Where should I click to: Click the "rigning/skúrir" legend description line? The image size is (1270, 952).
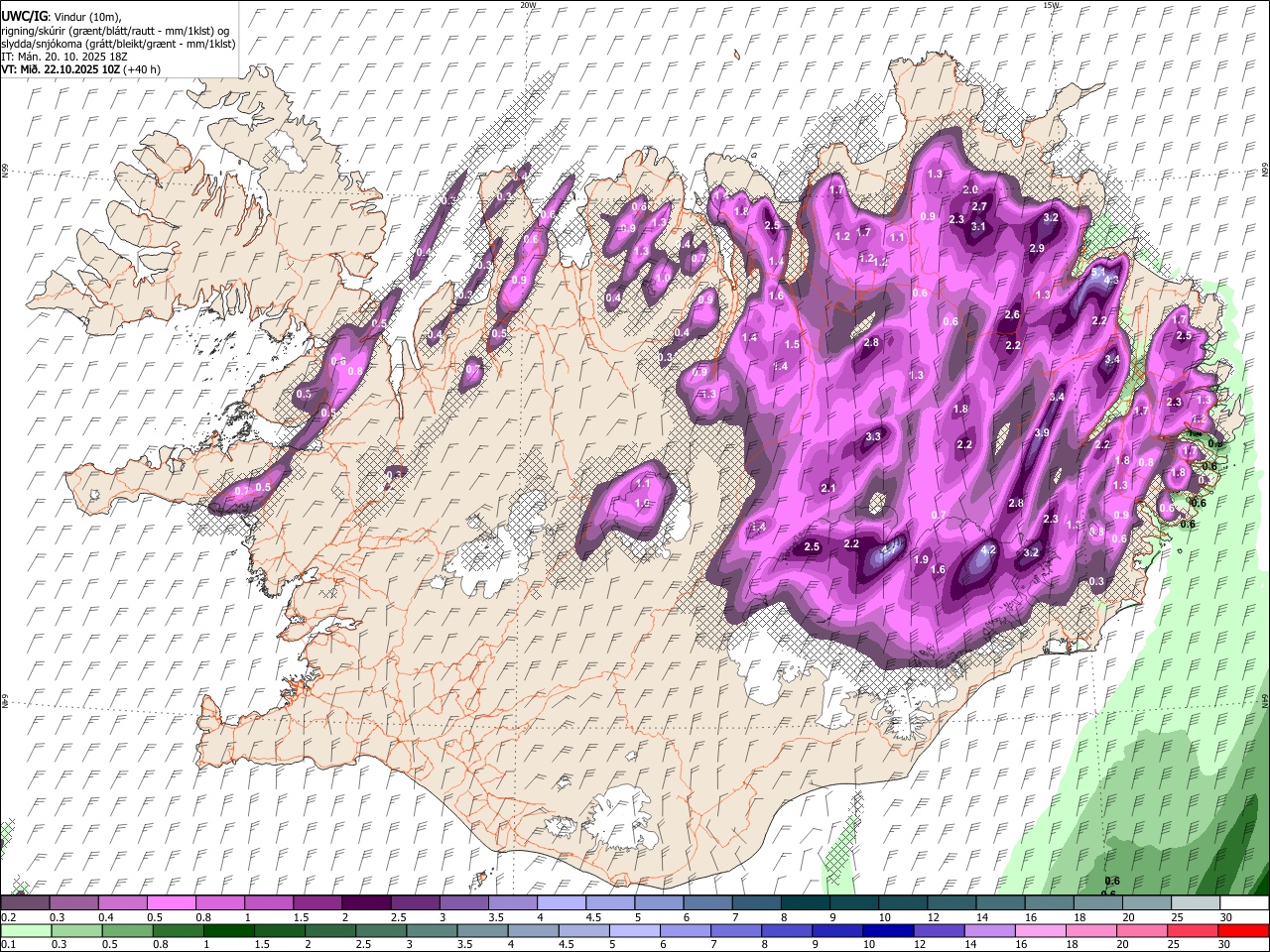click(x=116, y=31)
